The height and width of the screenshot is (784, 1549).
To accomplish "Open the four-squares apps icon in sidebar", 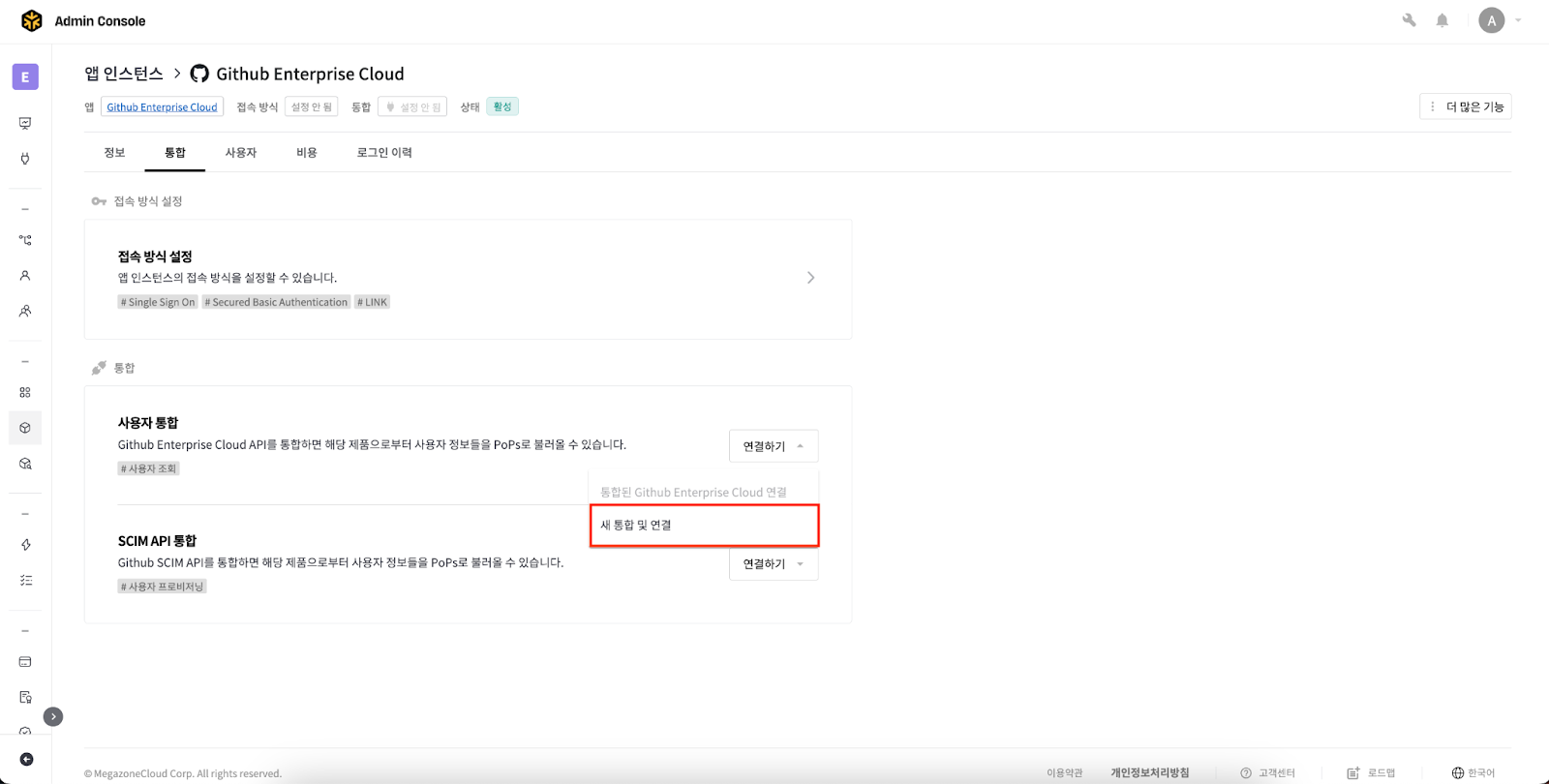I will pos(25,392).
